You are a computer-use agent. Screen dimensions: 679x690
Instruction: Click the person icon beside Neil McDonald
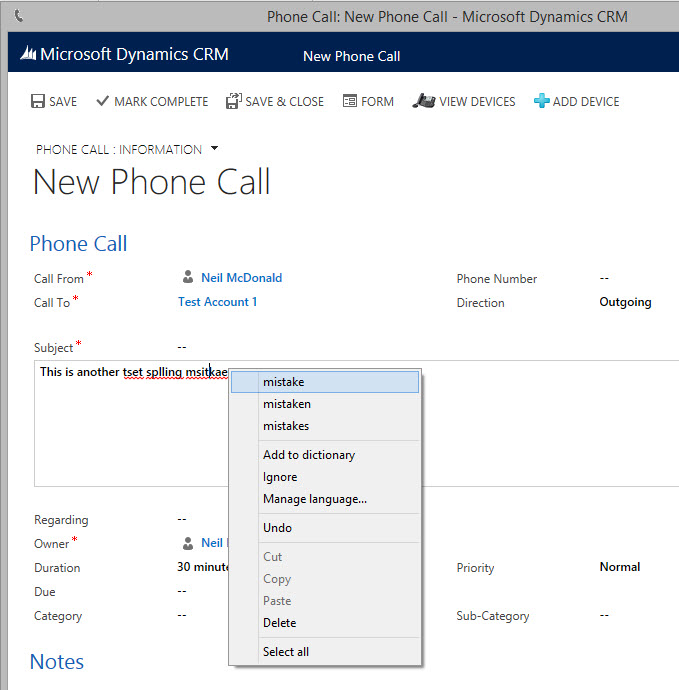(x=188, y=278)
